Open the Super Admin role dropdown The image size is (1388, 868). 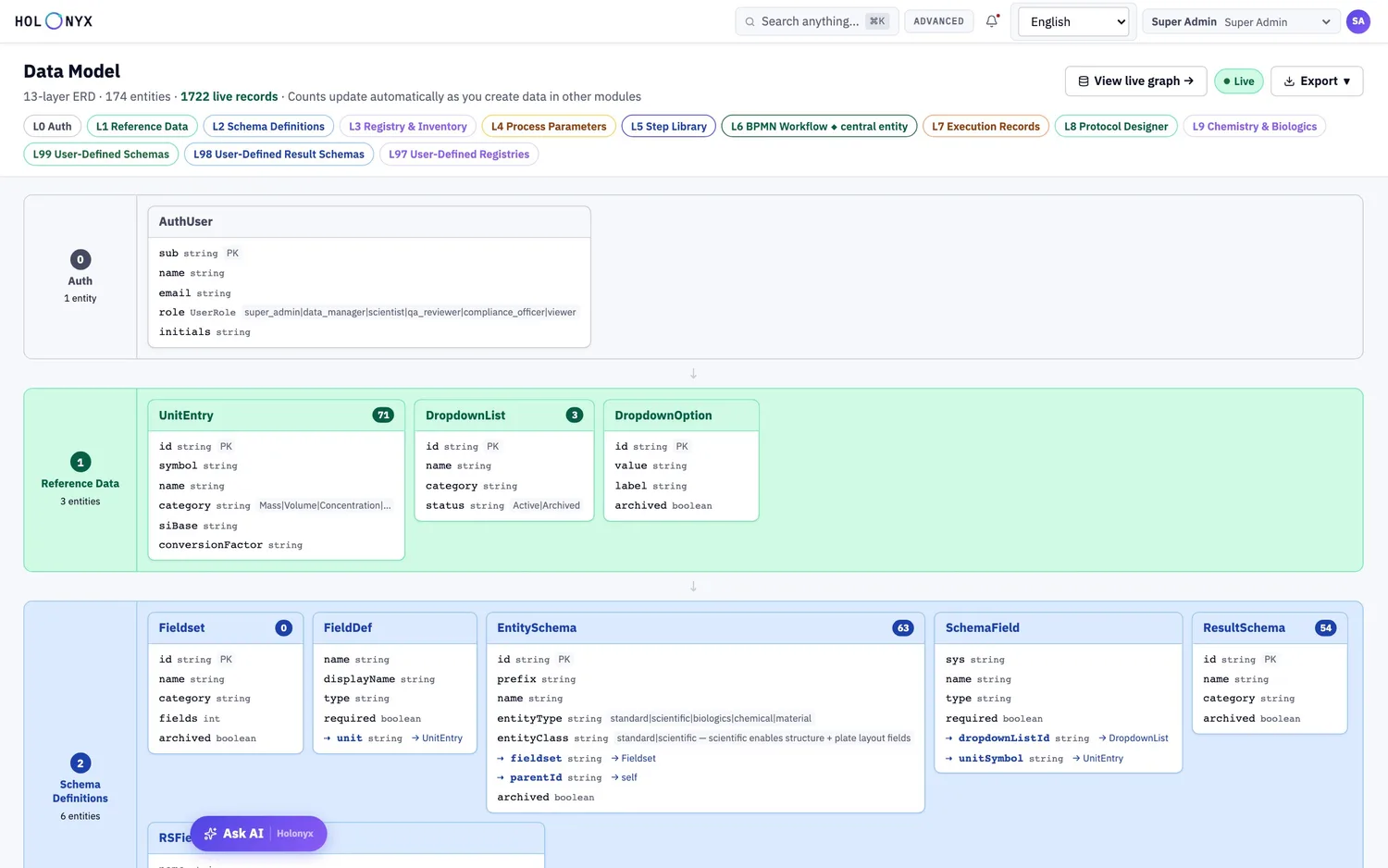(x=1241, y=21)
